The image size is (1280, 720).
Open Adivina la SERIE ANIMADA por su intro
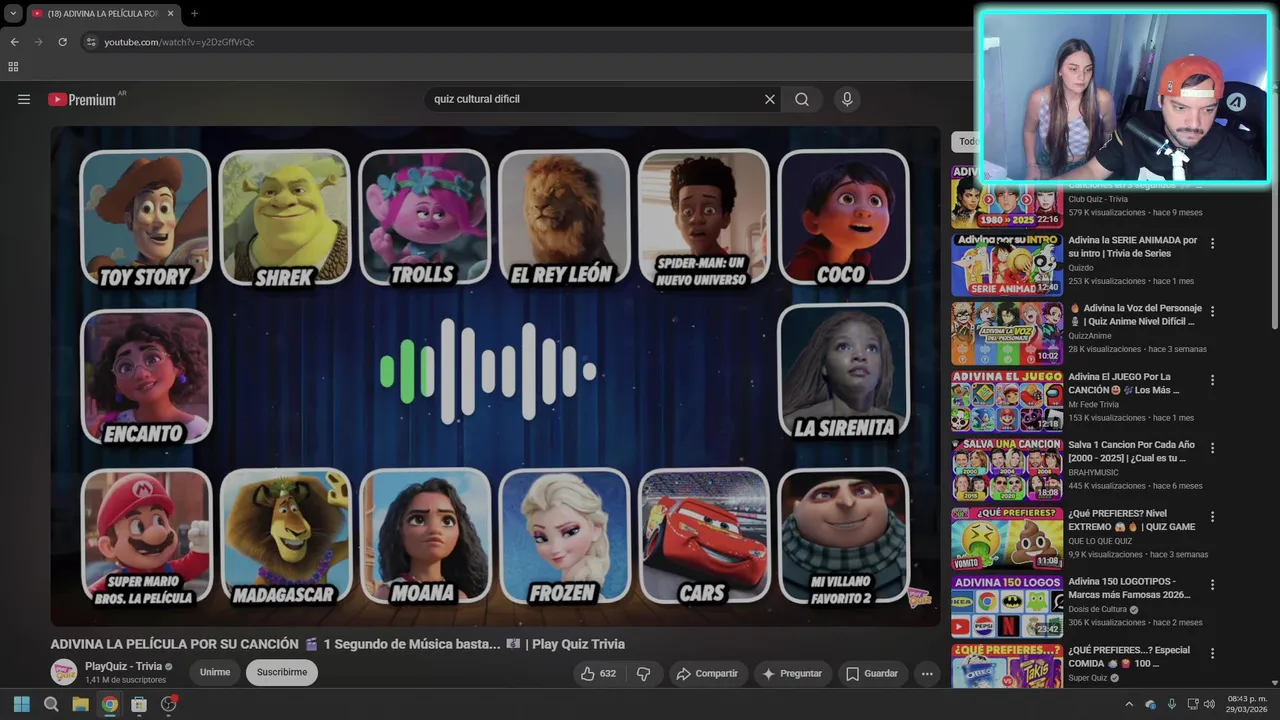tap(1132, 247)
